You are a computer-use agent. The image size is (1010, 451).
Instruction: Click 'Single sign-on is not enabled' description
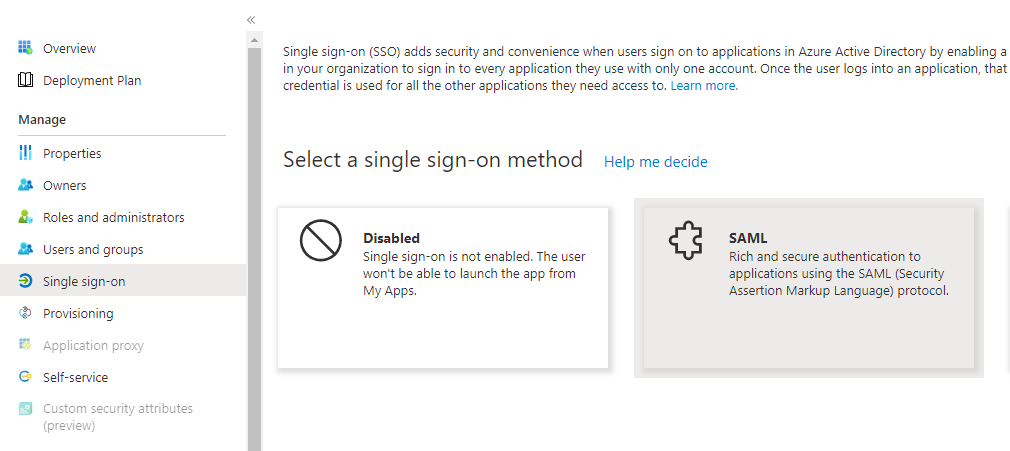[x=474, y=274]
